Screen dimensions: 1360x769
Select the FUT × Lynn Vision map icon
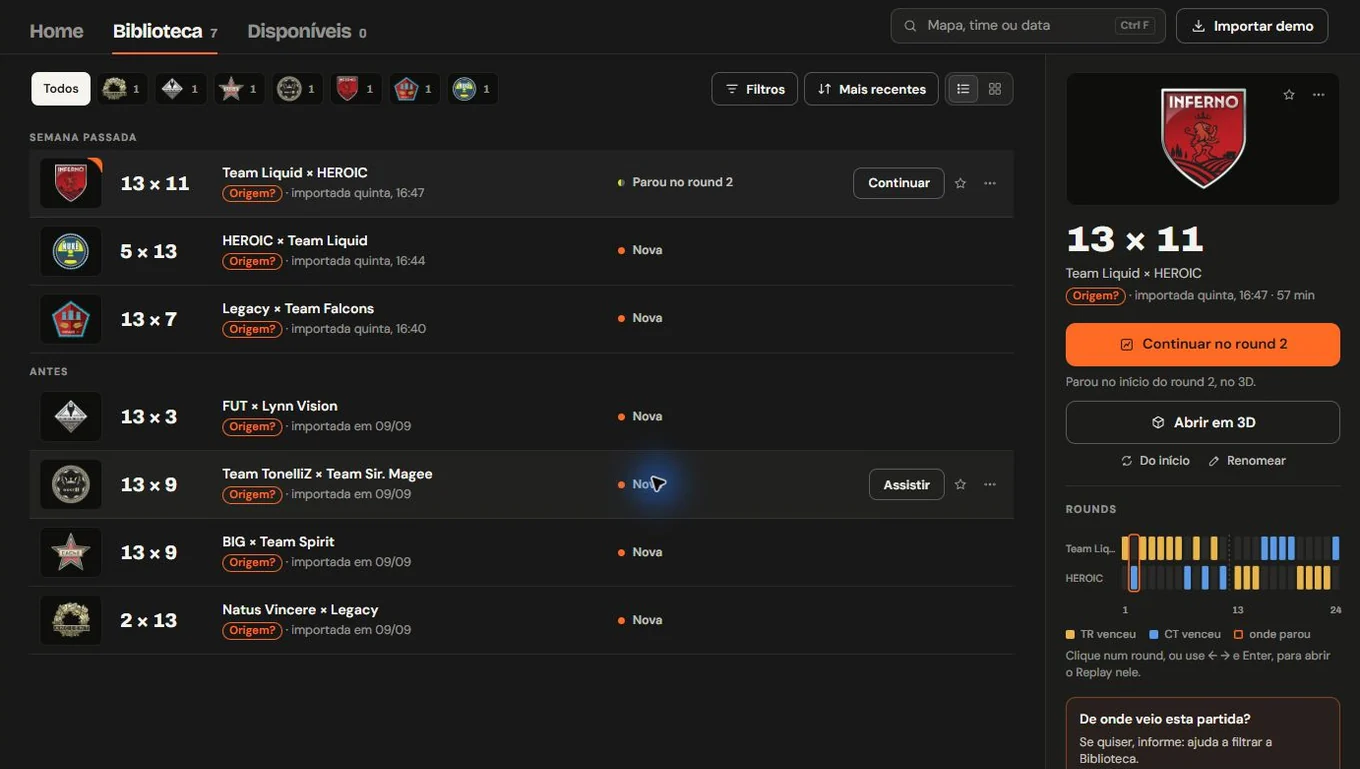pos(71,416)
